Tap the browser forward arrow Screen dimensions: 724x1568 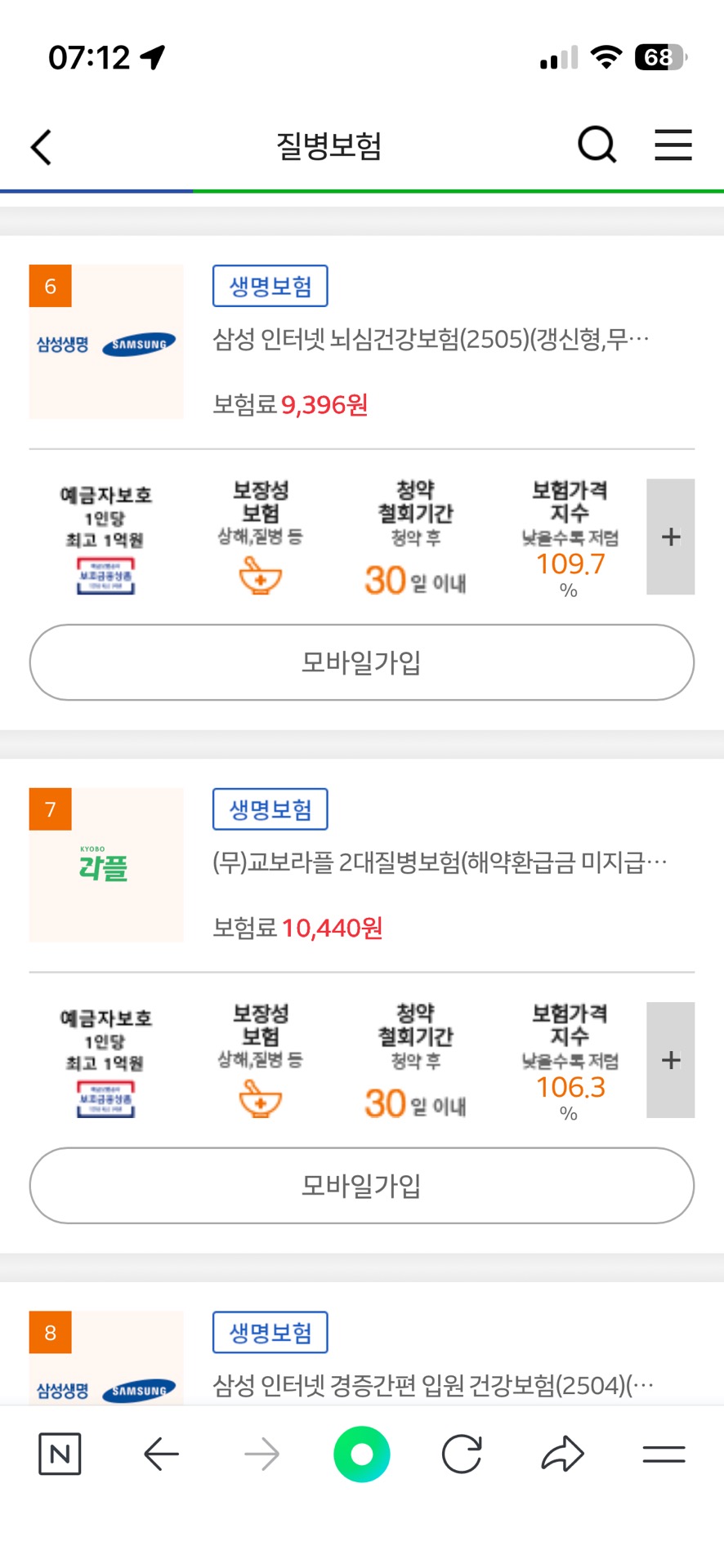[261, 1454]
